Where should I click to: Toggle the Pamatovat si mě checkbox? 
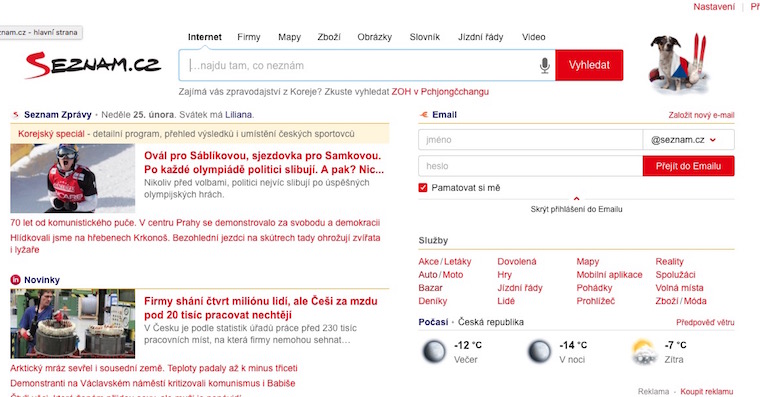[423, 188]
